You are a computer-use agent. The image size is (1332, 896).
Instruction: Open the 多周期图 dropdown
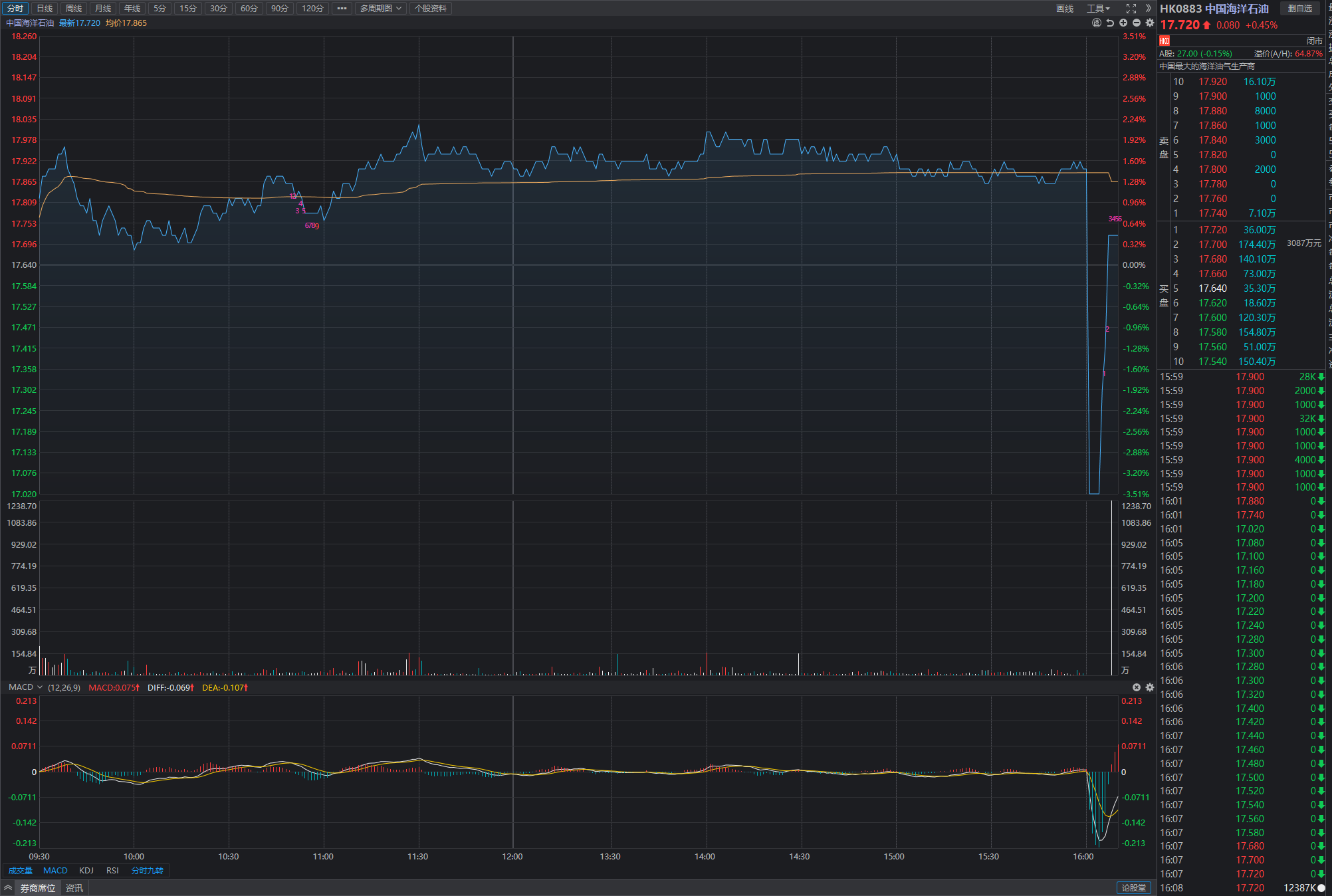tap(380, 9)
